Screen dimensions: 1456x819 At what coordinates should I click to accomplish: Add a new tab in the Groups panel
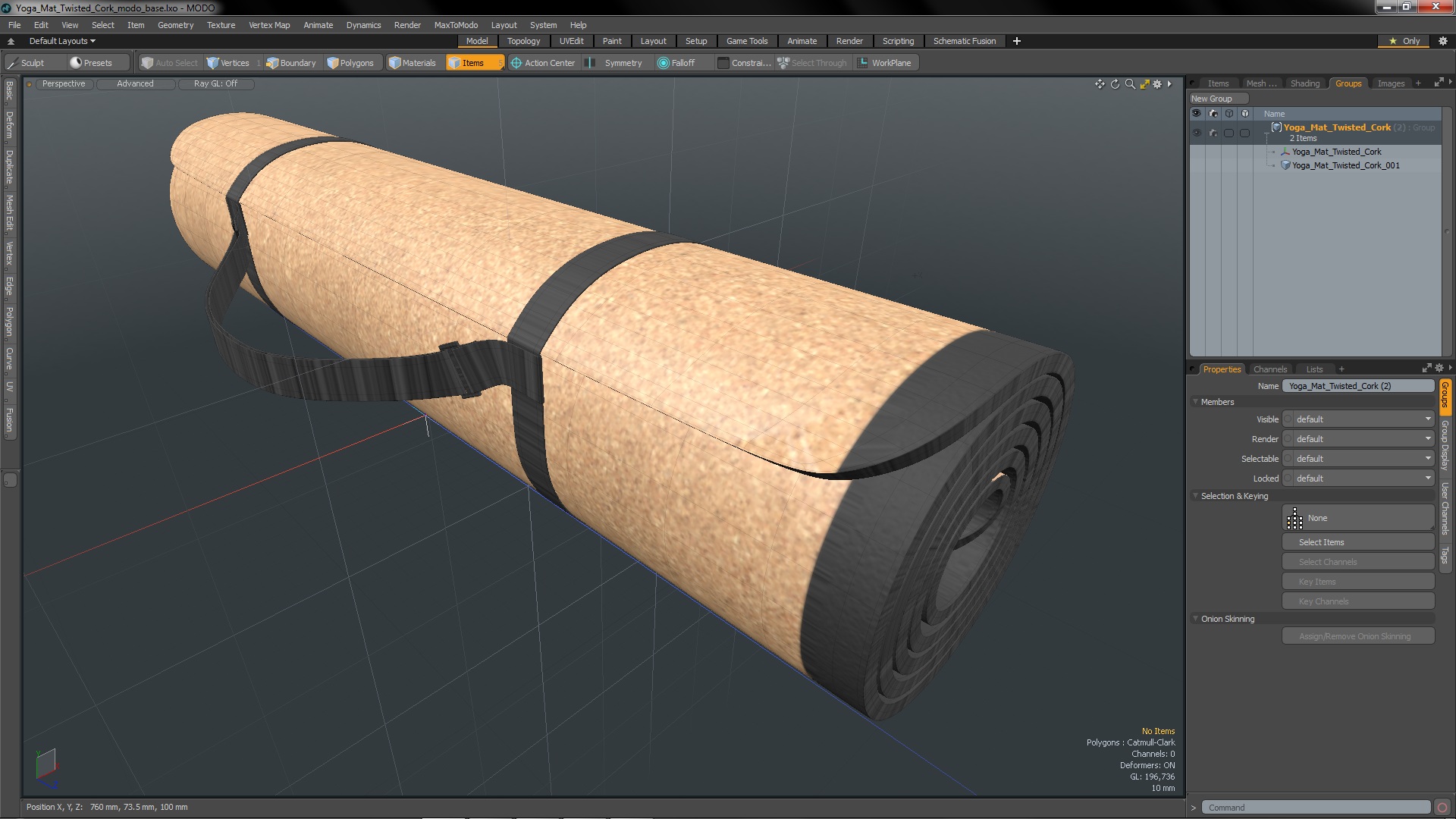[1418, 83]
